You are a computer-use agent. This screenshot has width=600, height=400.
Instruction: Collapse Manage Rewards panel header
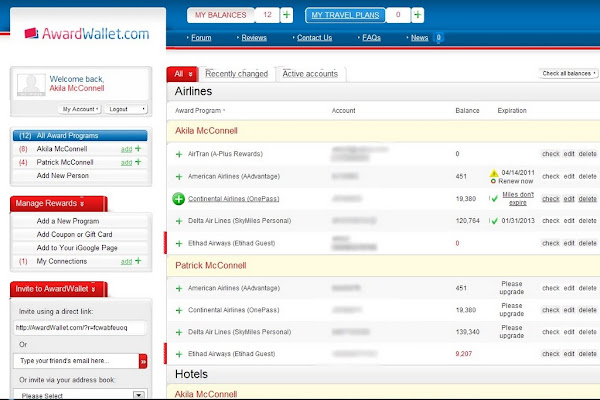point(59,203)
